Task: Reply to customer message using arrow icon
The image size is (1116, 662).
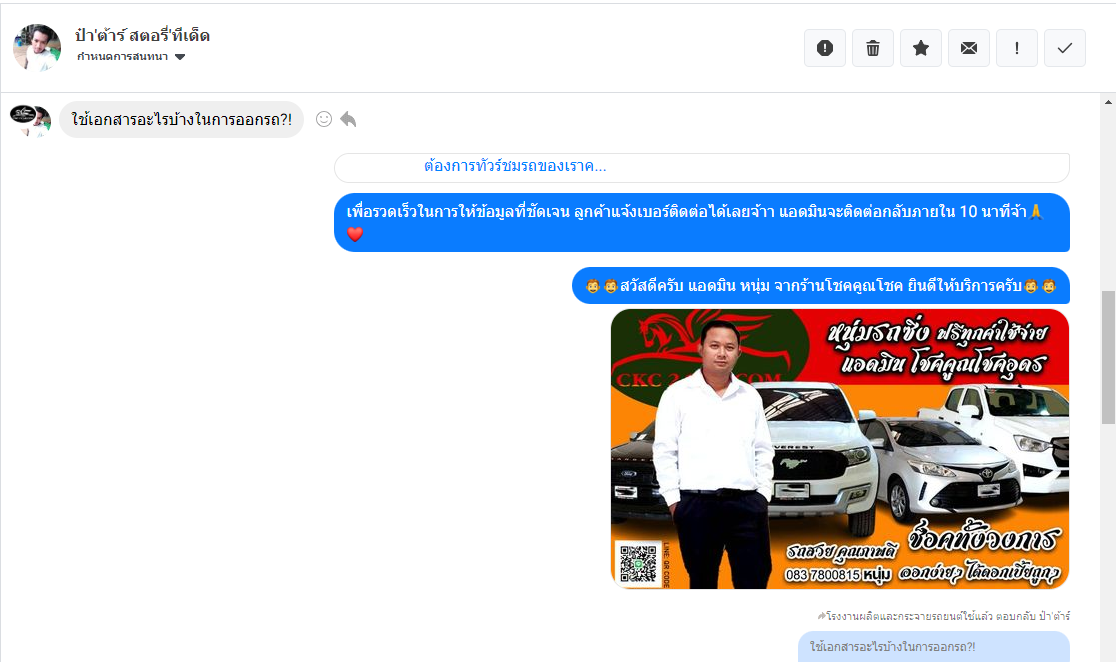Action: pyautogui.click(x=348, y=119)
